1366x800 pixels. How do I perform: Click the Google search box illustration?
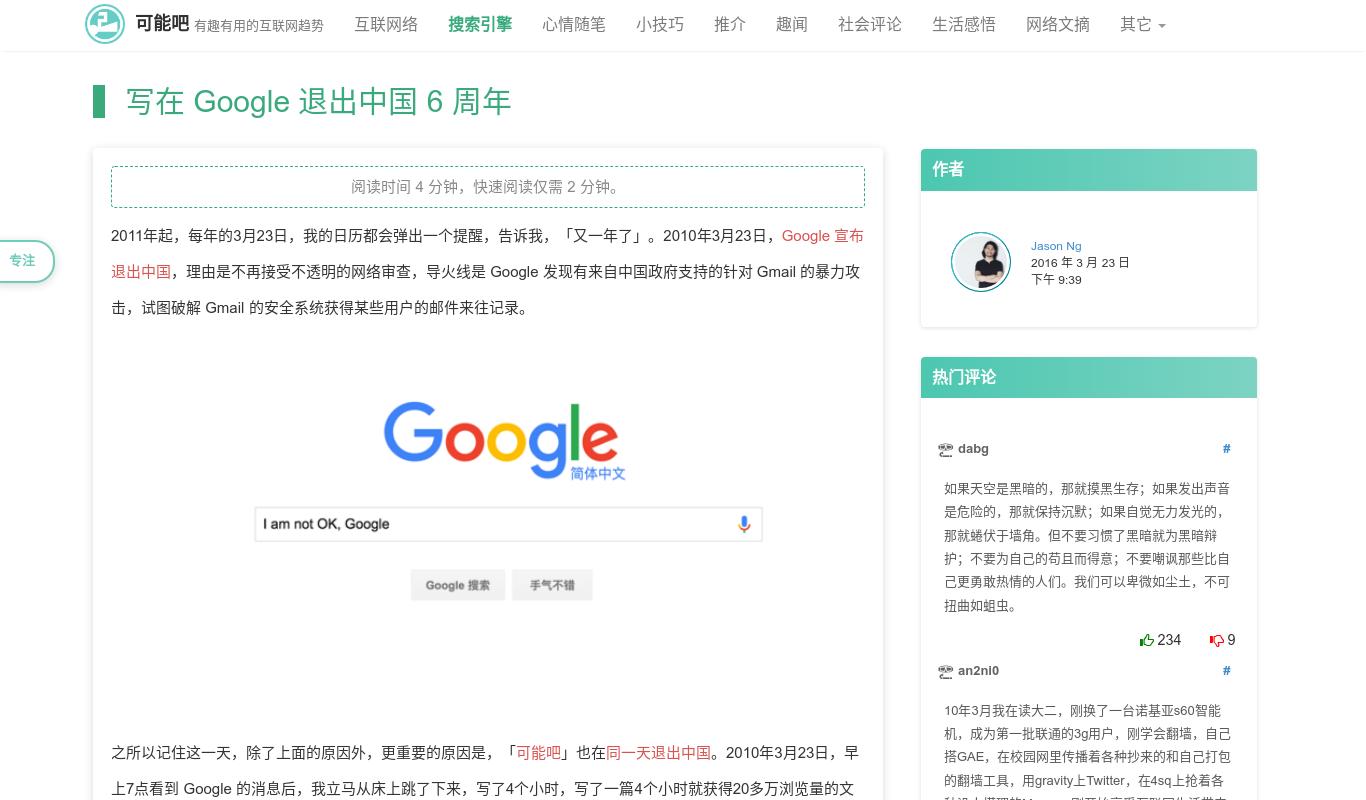pyautogui.click(x=490, y=524)
